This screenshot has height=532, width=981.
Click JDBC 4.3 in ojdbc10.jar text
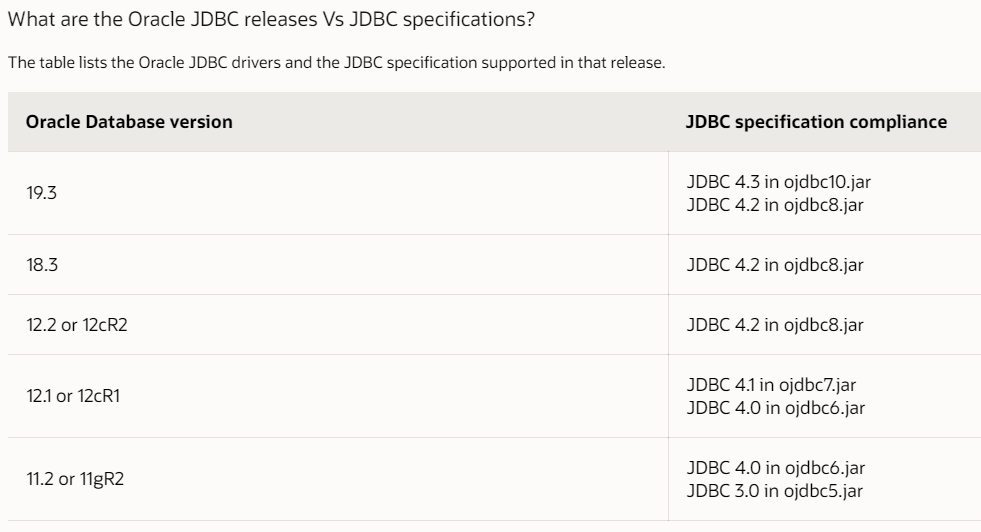[778, 182]
